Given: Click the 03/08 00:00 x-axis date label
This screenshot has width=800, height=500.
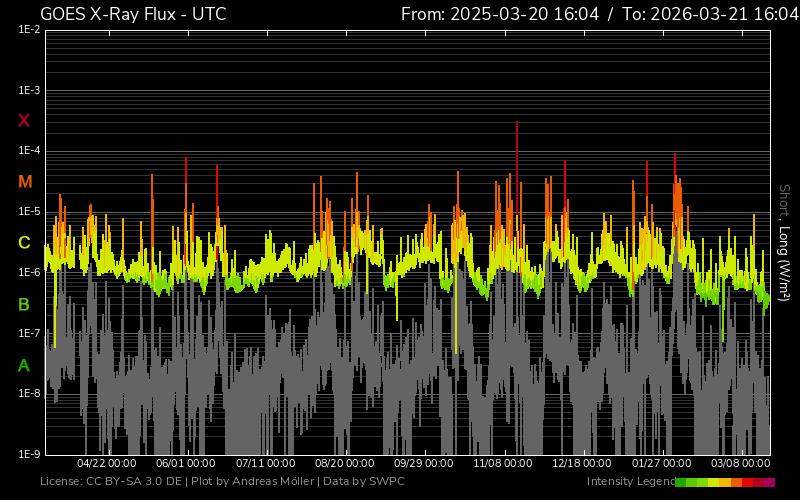Looking at the screenshot, I should 740,464.
